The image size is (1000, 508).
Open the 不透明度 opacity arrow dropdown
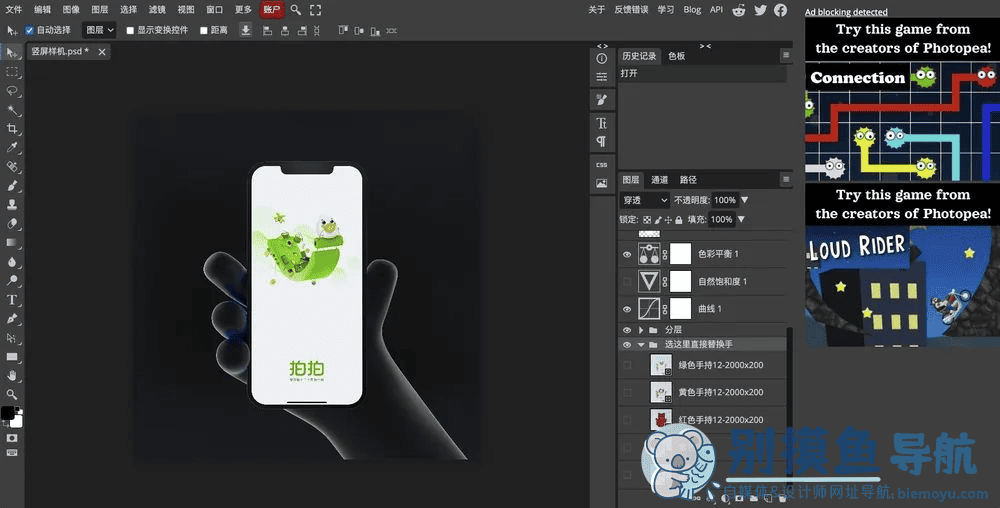pyautogui.click(x=744, y=200)
